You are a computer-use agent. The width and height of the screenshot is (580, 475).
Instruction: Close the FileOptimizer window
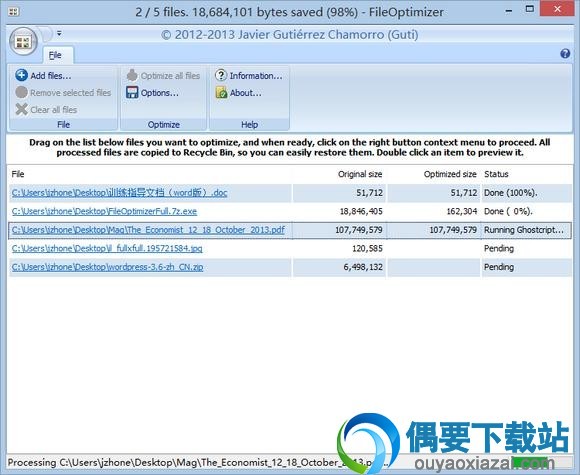pyautogui.click(x=557, y=9)
